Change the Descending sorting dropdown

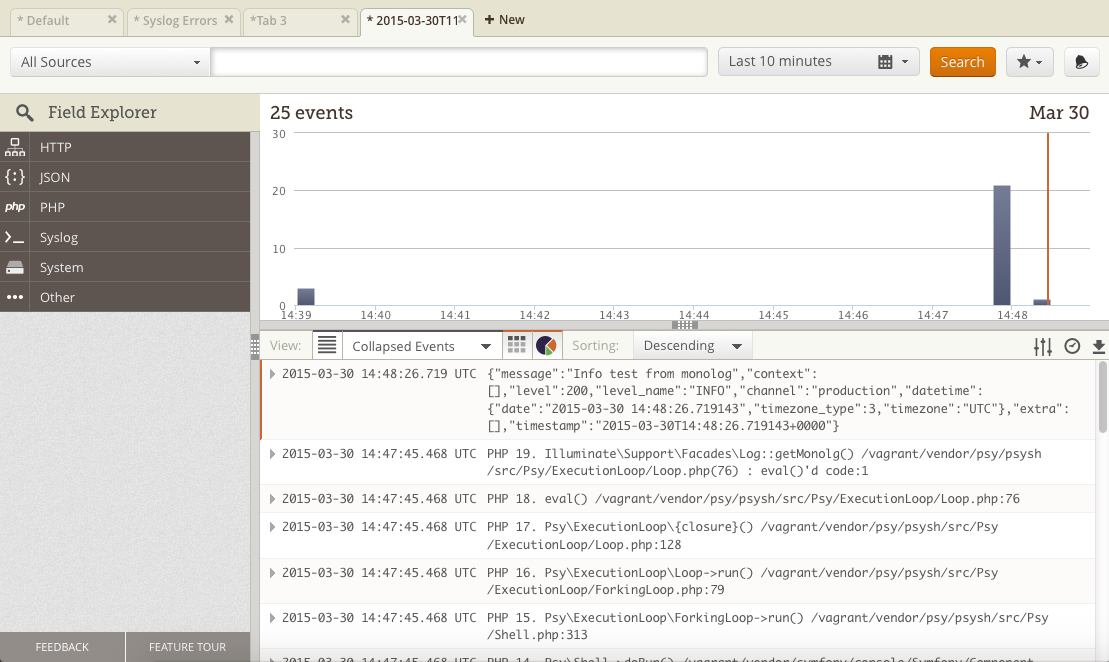pyautogui.click(x=692, y=346)
